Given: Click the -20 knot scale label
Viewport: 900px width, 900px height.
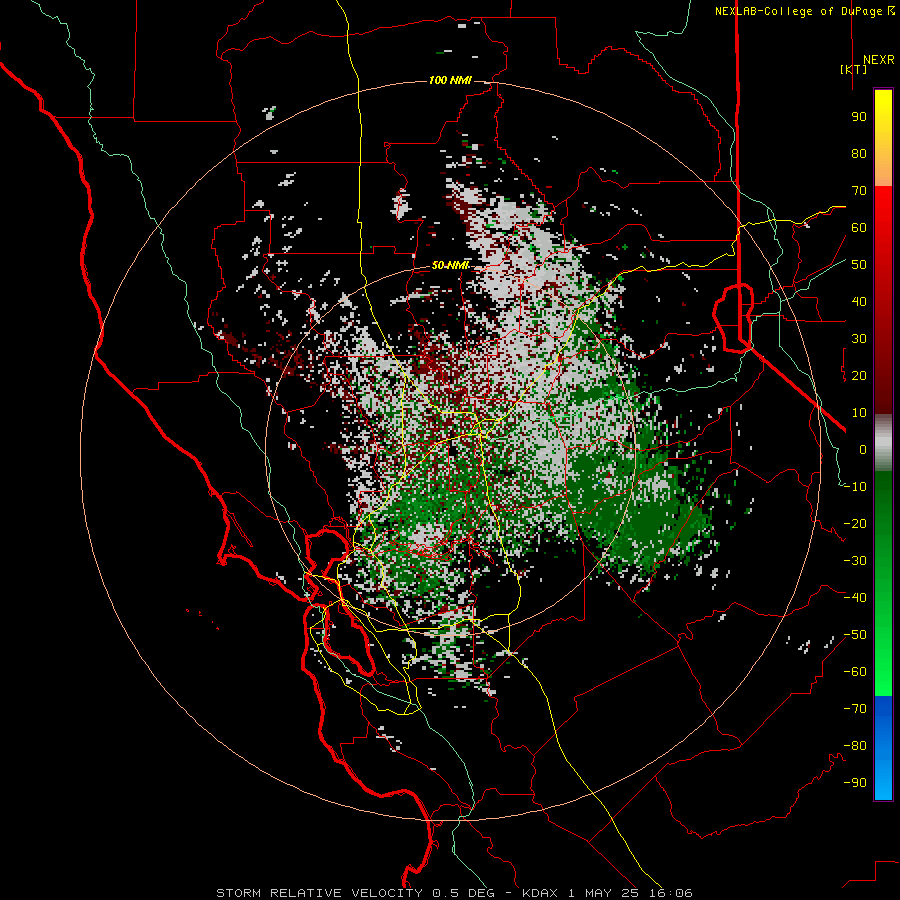Looking at the screenshot, I should coord(855,524).
